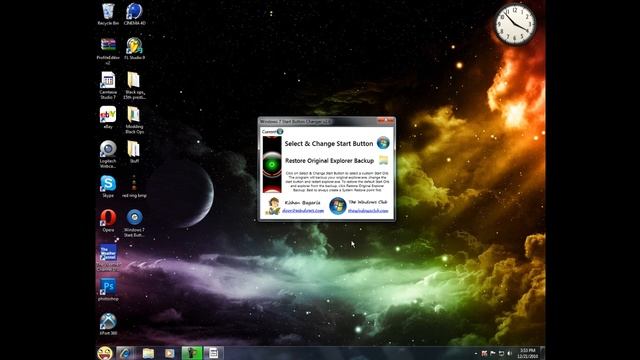The width and height of the screenshot is (640, 360).
Task: Click the Kishan Bagaria avatar image
Action: click(273, 206)
